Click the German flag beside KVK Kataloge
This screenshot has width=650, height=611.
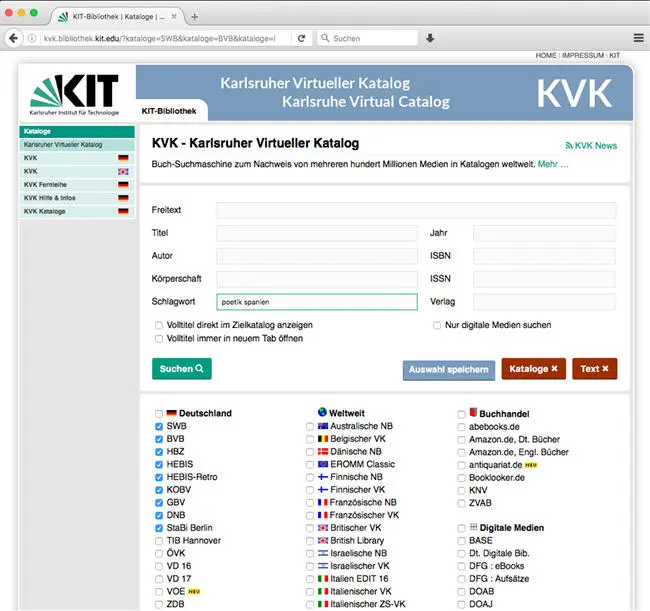[123, 211]
